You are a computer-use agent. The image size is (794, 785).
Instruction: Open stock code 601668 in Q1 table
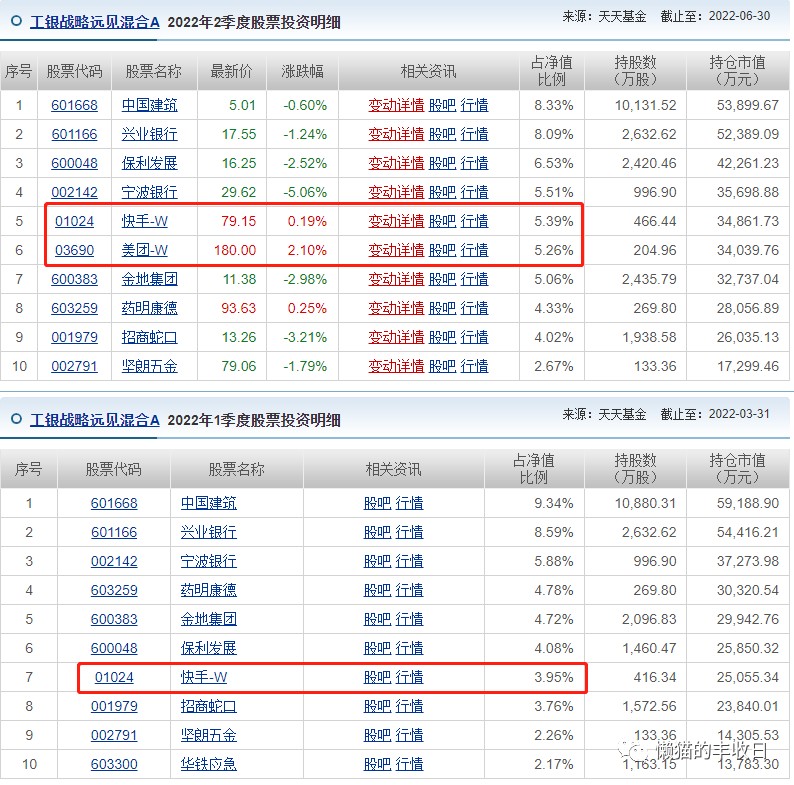point(114,503)
